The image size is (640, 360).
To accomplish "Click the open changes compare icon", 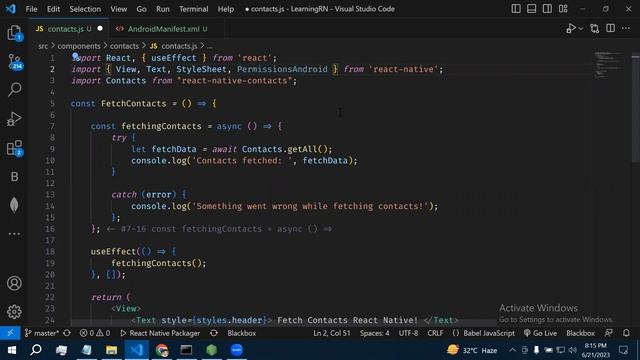I will tap(595, 28).
